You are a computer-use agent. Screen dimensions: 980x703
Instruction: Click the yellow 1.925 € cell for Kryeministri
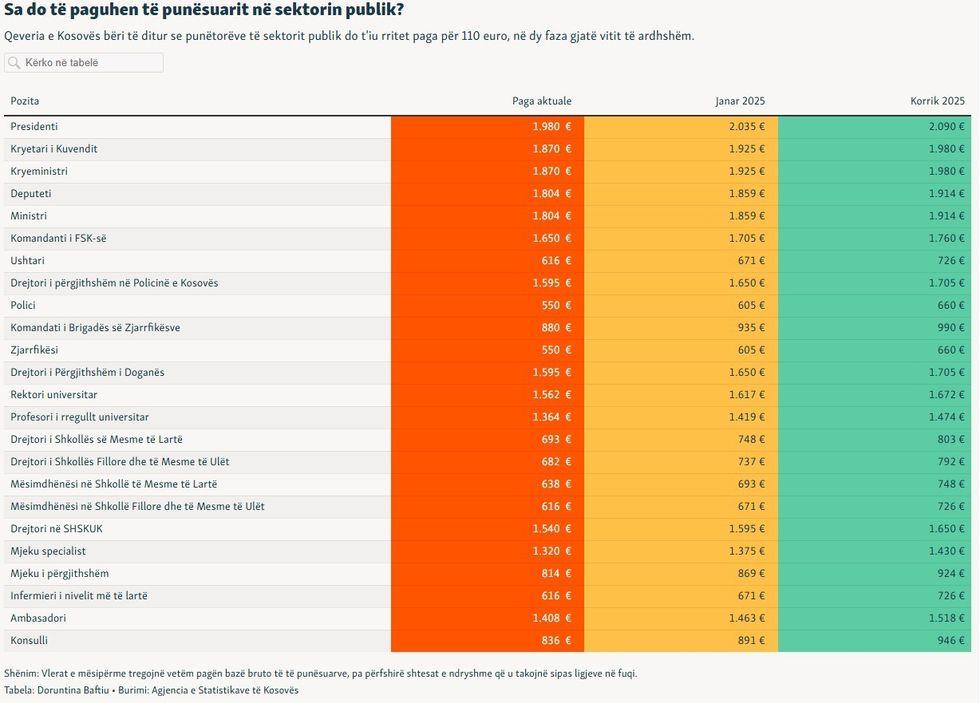coord(747,172)
